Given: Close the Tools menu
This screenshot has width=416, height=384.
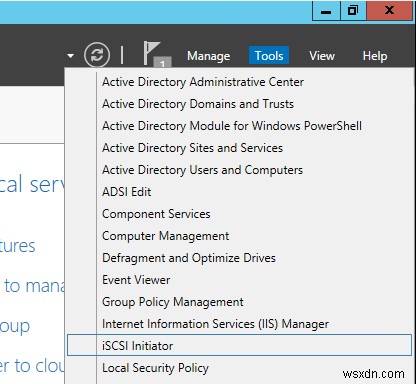Looking at the screenshot, I should click(269, 55).
